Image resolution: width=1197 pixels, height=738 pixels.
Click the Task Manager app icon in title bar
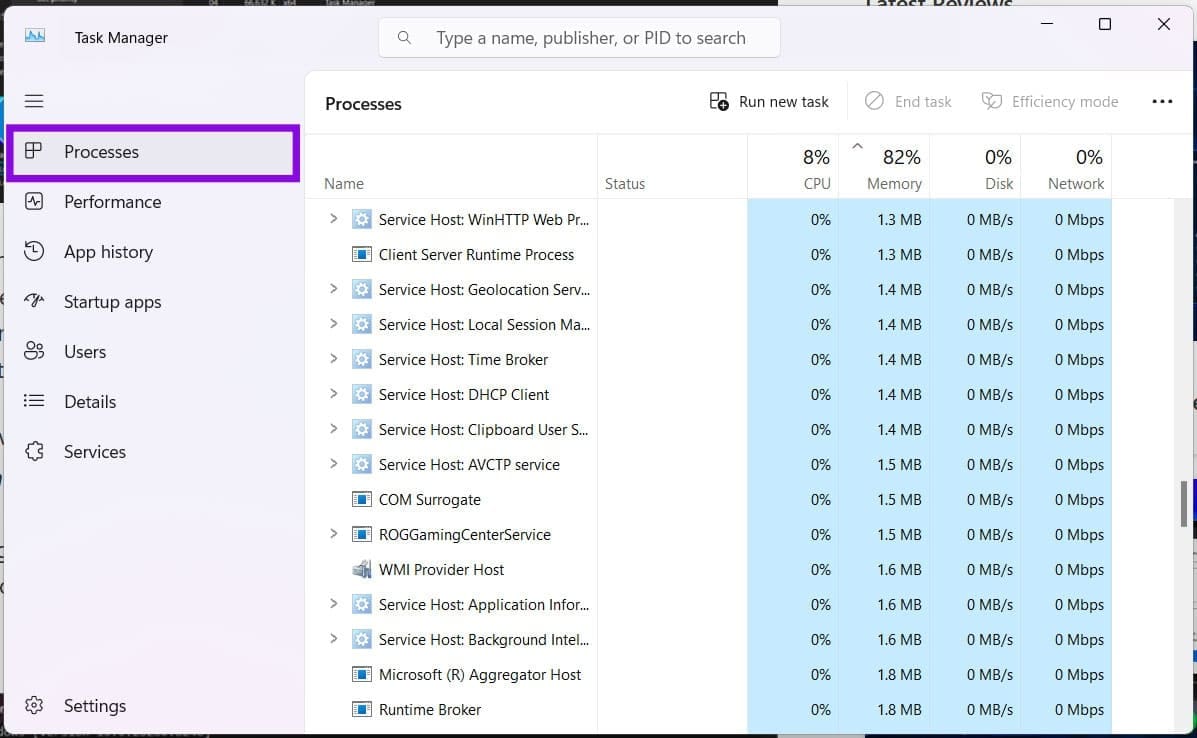pyautogui.click(x=35, y=36)
